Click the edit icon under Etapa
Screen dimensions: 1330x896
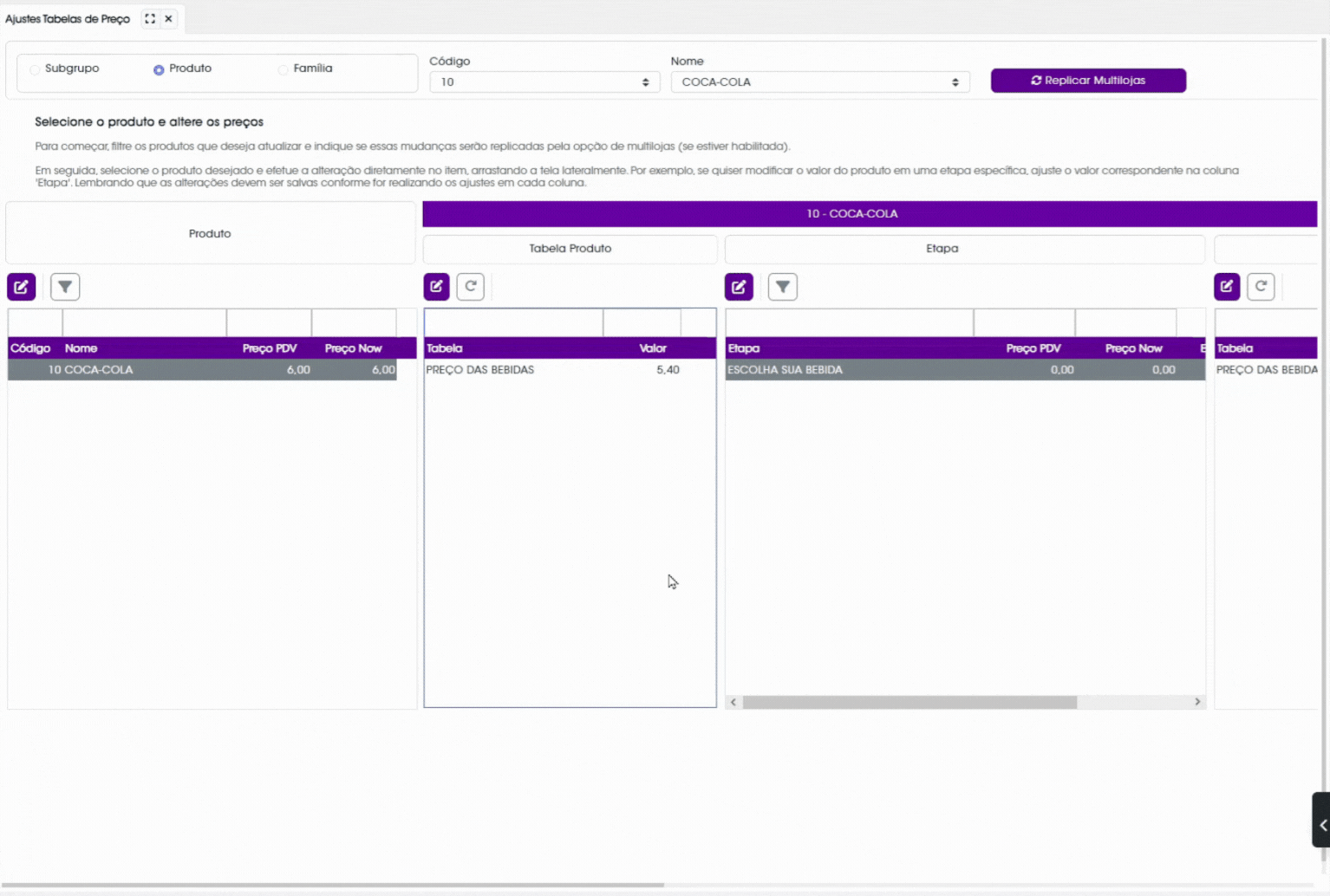point(739,287)
